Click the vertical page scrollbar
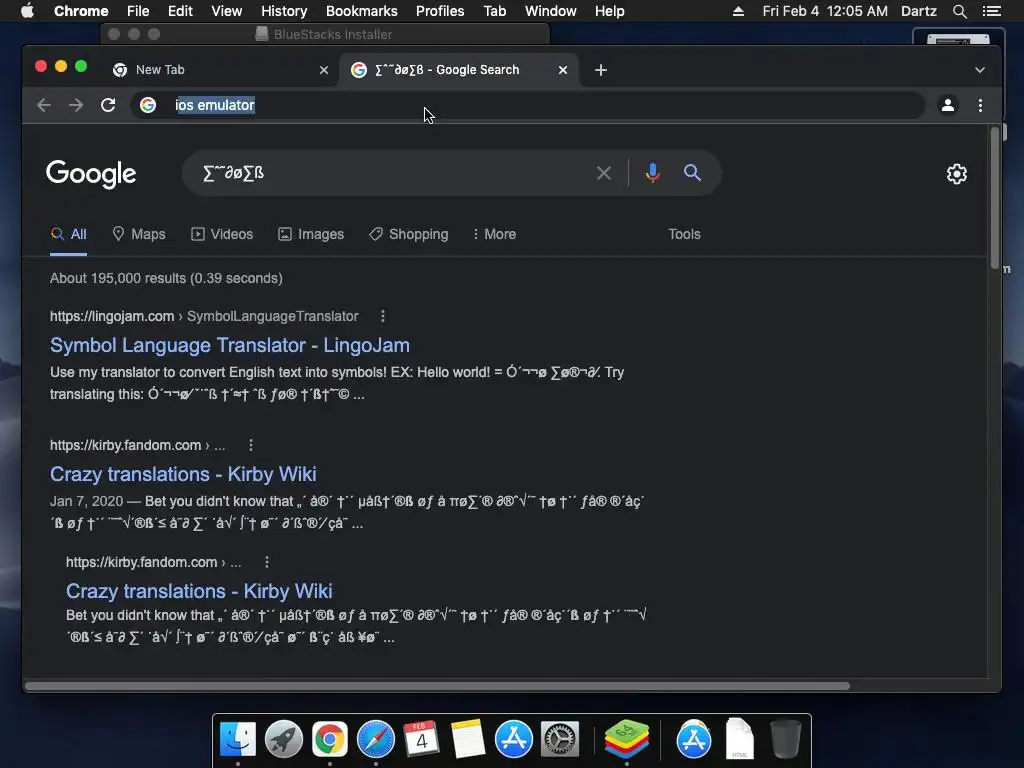 pyautogui.click(x=995, y=198)
